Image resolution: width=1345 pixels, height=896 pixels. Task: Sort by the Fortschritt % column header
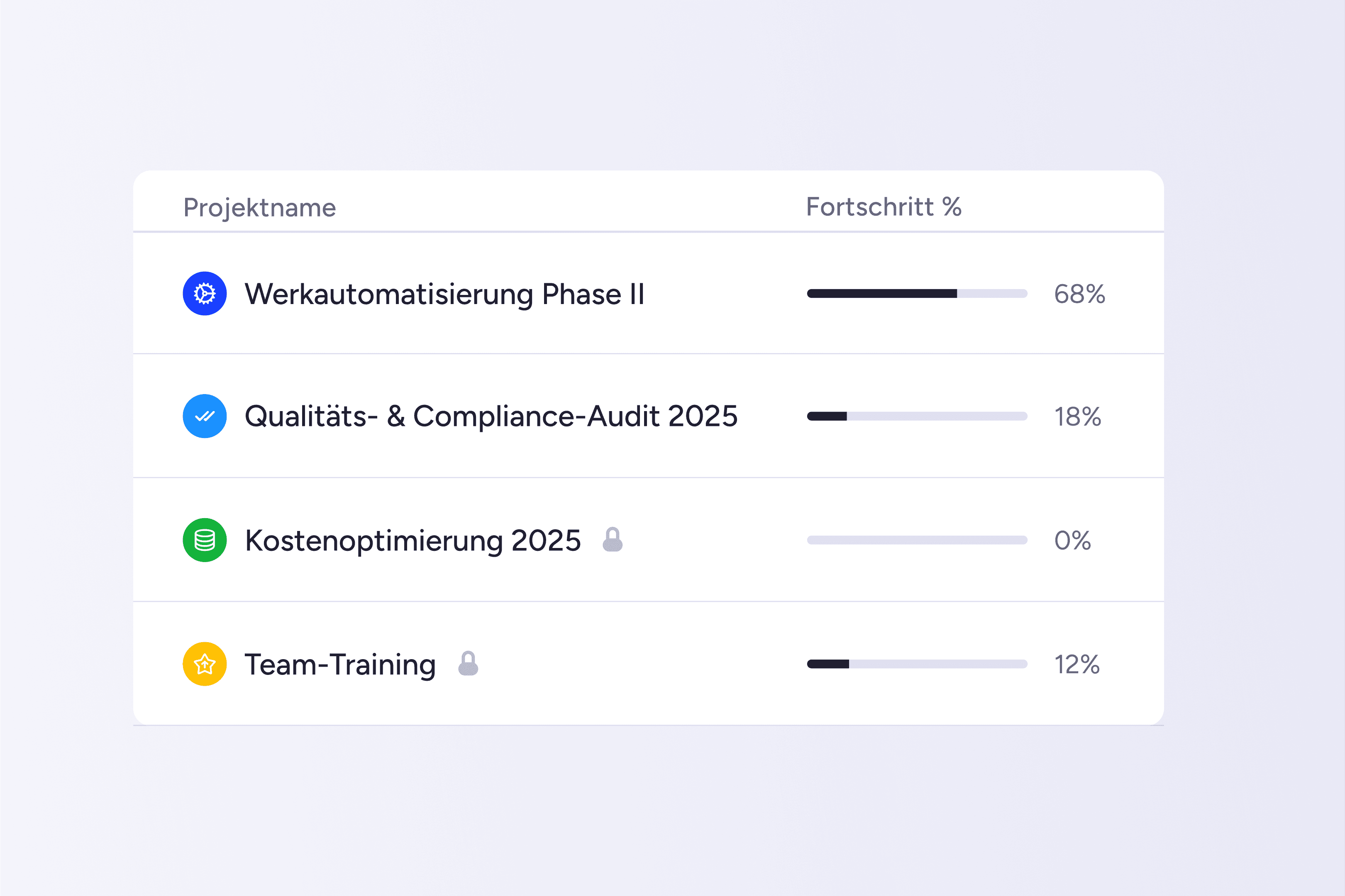coord(883,207)
